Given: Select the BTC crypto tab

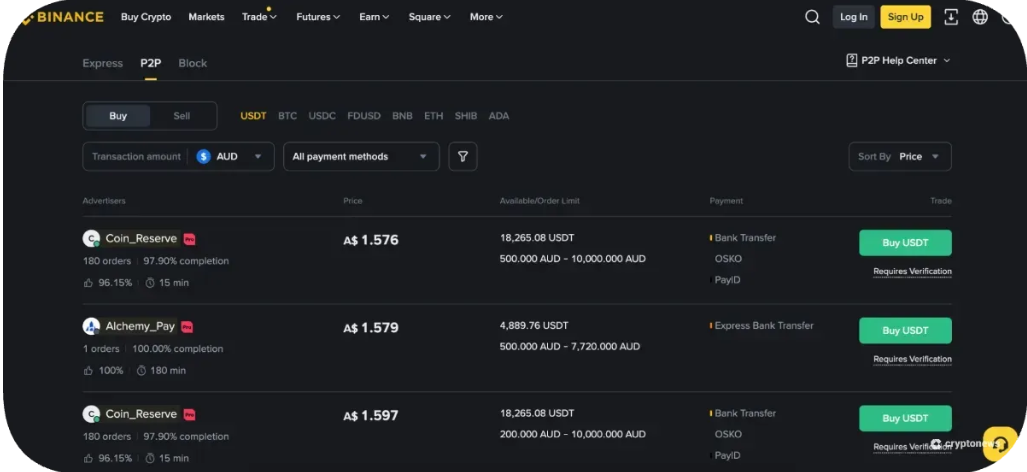Looking at the screenshot, I should [288, 116].
